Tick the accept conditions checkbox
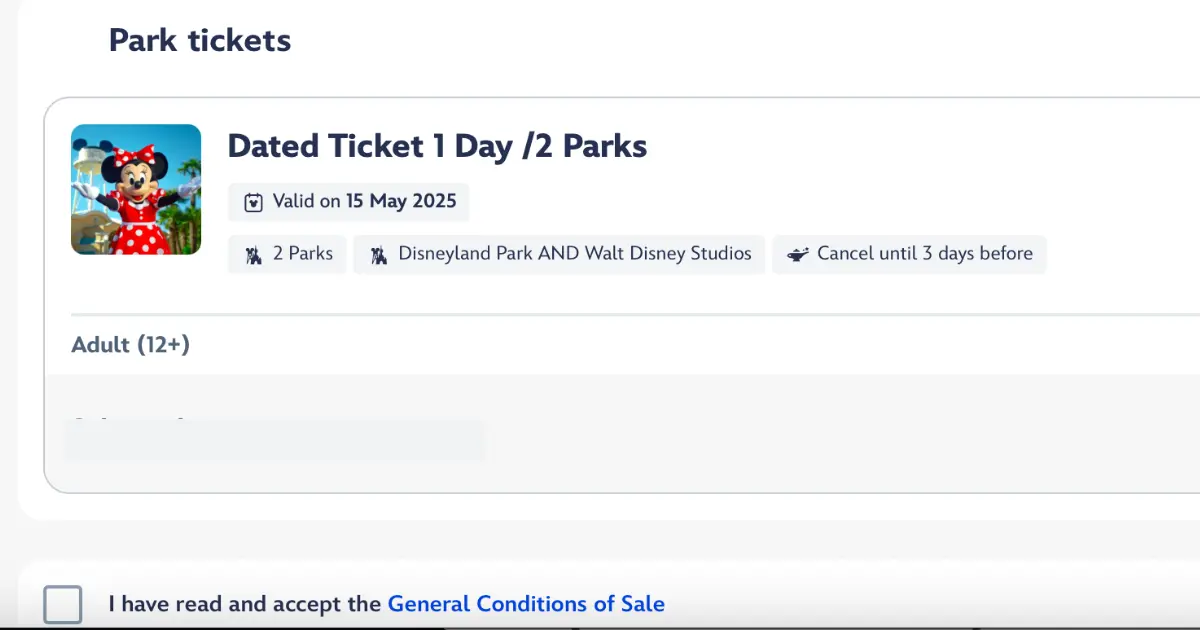The width and height of the screenshot is (1200, 630). pyautogui.click(x=63, y=604)
